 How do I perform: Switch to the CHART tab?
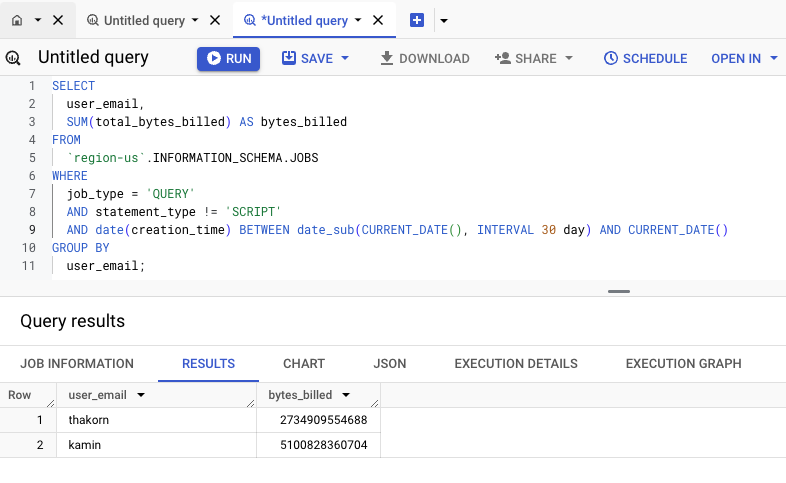304,364
